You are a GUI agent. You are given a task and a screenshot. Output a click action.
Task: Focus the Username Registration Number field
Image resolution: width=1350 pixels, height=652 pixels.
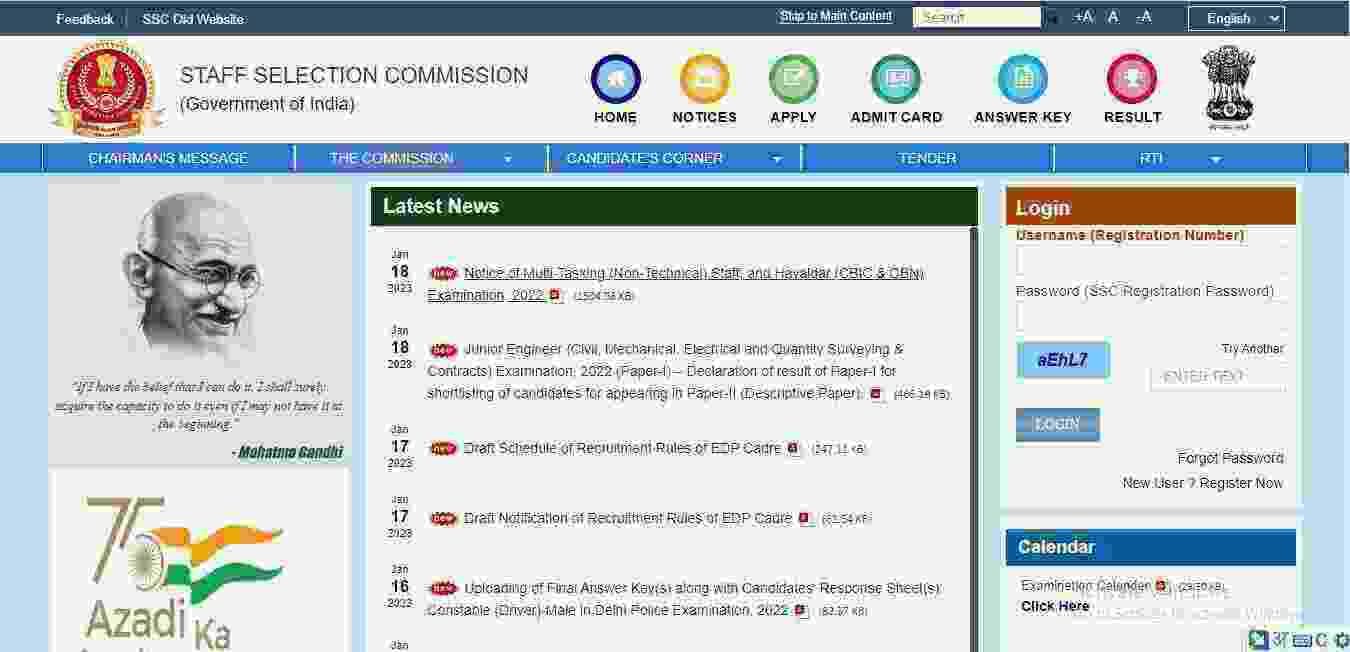pos(1151,262)
